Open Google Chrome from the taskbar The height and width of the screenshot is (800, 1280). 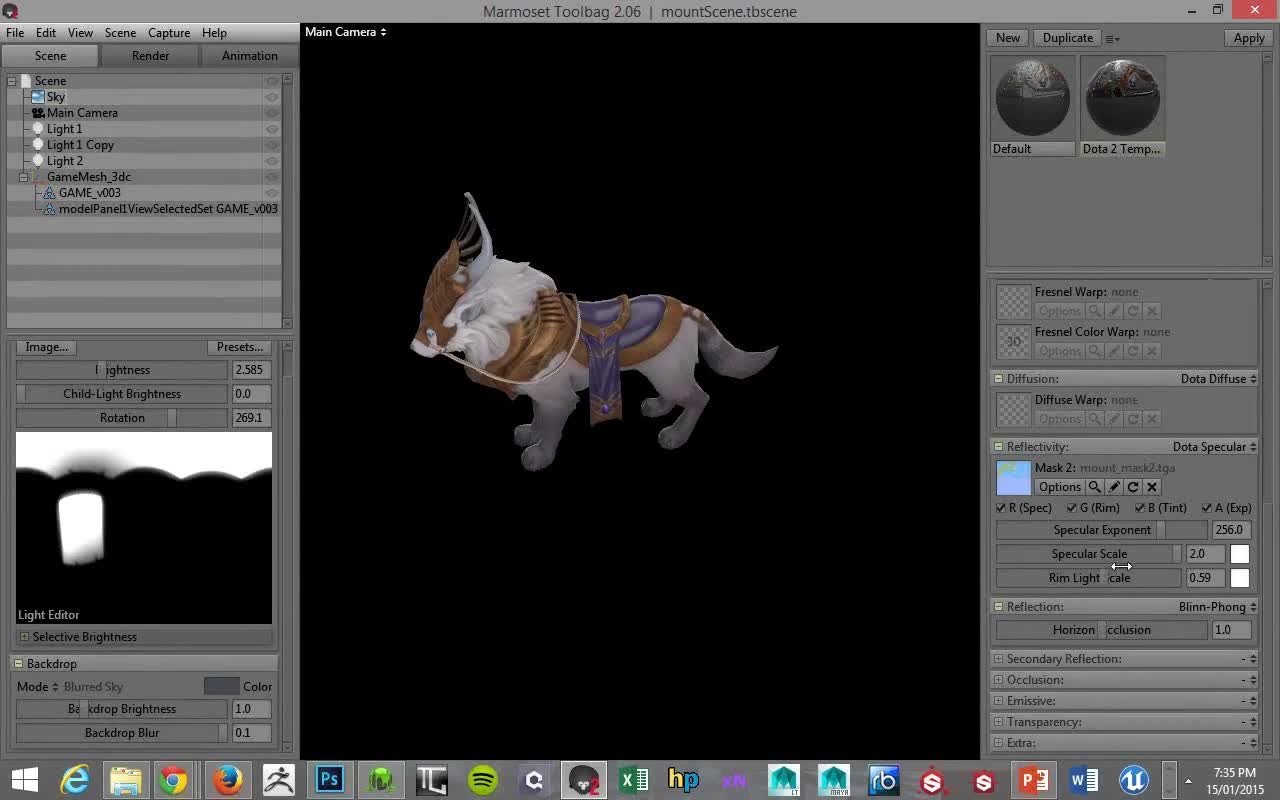pos(173,779)
